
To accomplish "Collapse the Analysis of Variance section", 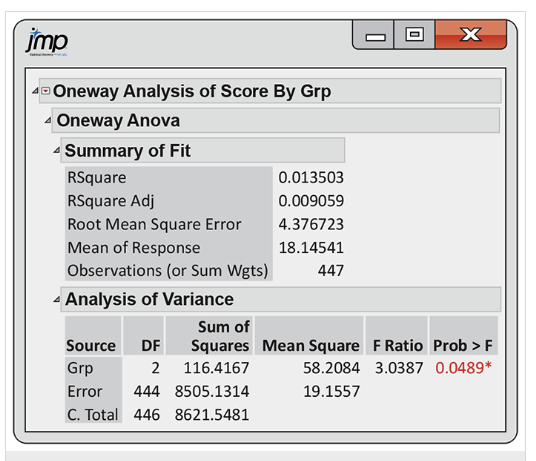I will click(x=57, y=299).
